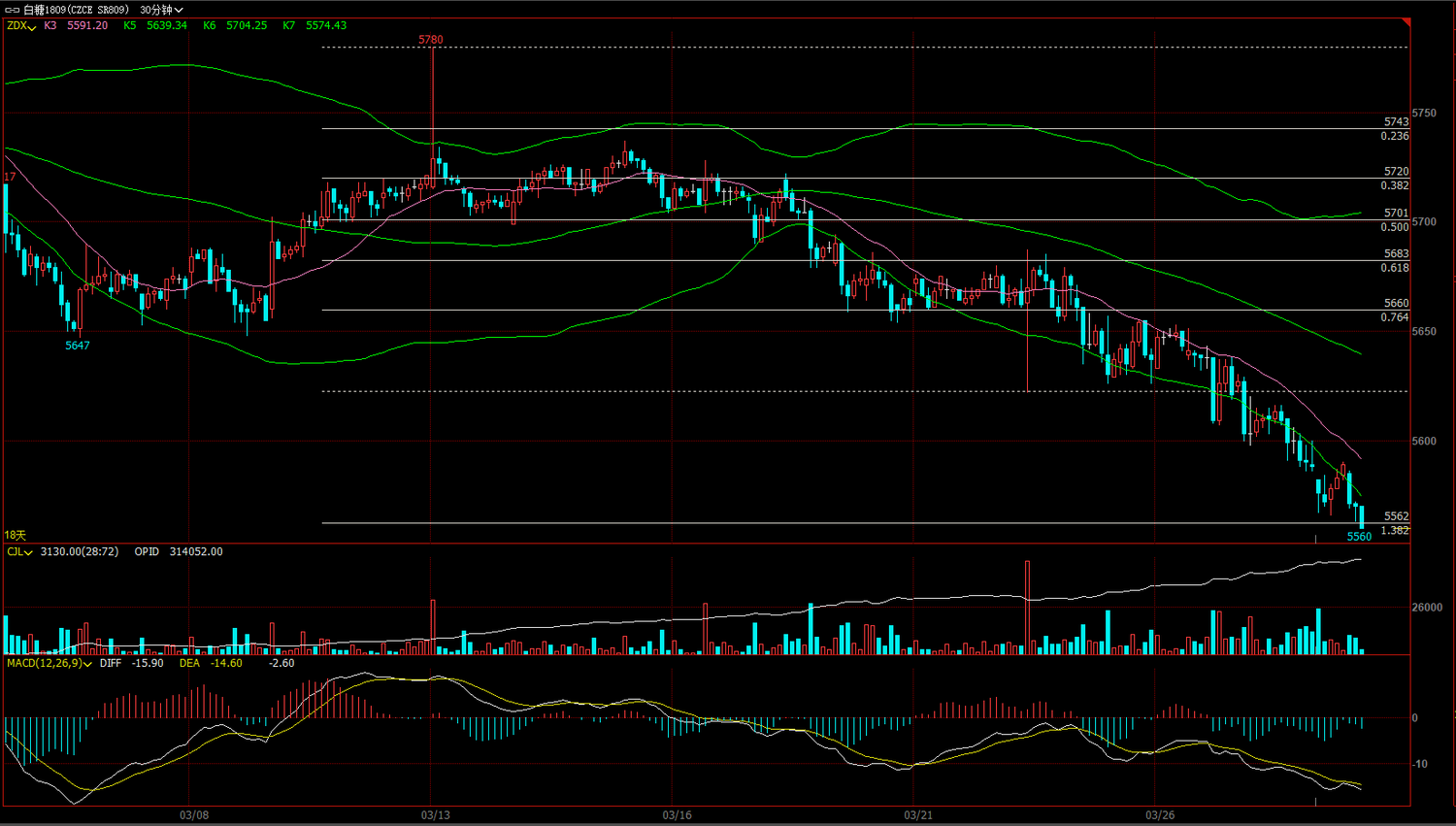Viewport: 1456px width, 826px height.
Task: Click the MACD histogram value -2.60
Action: tap(281, 663)
